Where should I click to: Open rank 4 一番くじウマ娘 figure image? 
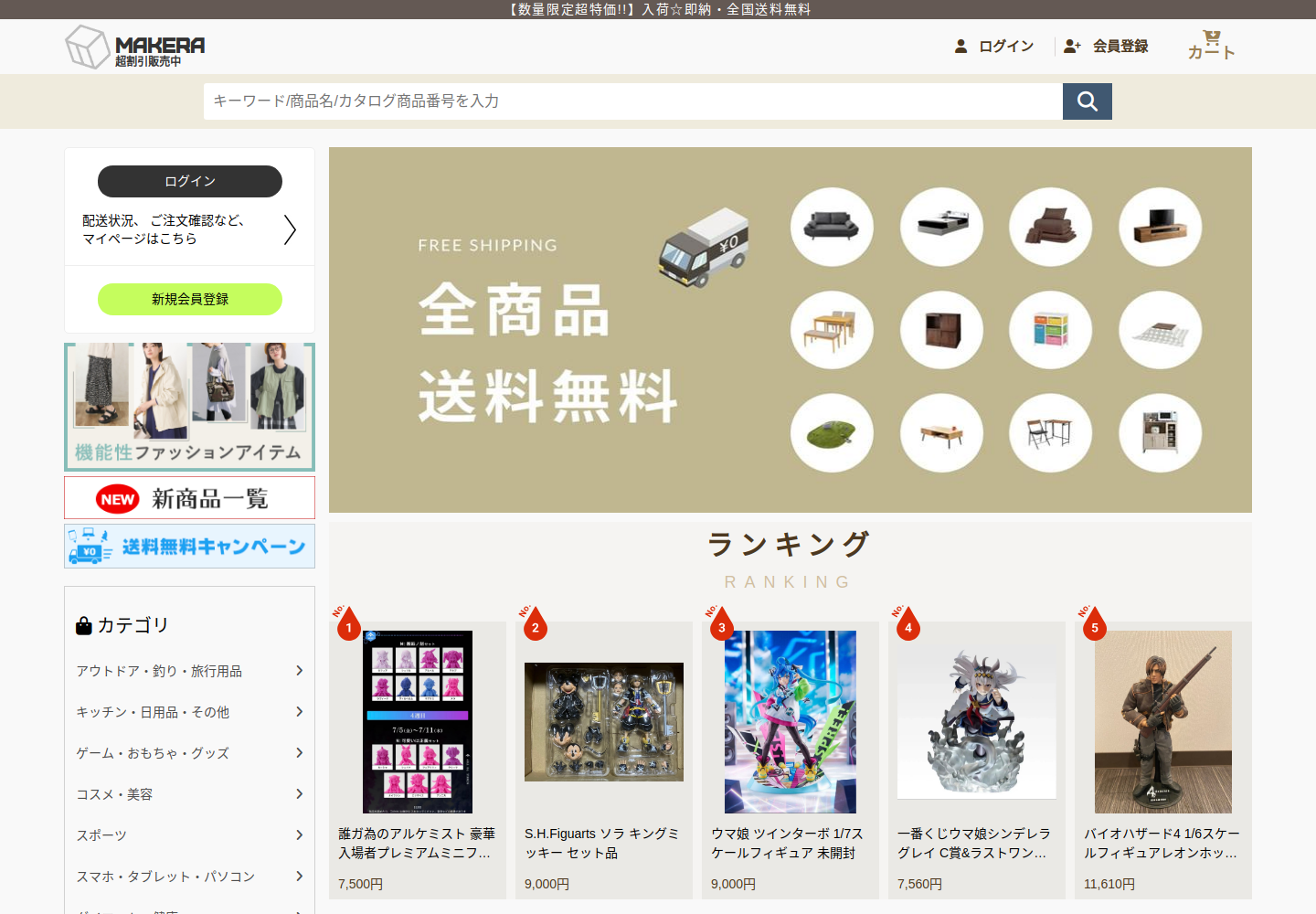click(977, 720)
